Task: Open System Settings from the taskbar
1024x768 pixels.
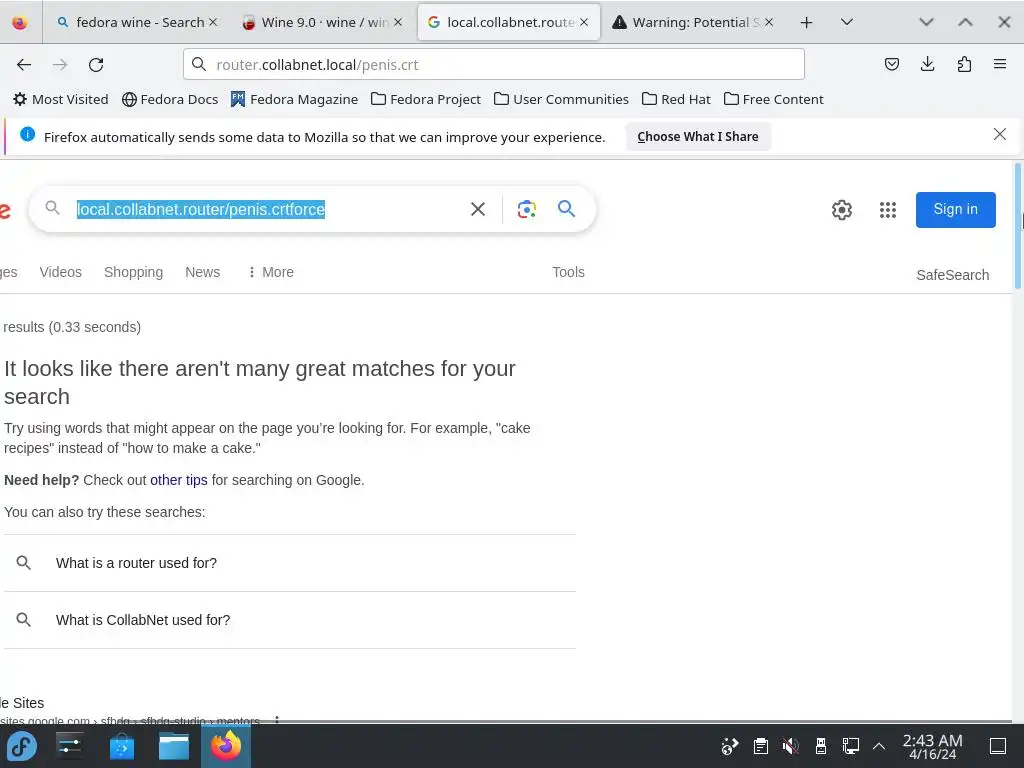Action: click(x=70, y=746)
